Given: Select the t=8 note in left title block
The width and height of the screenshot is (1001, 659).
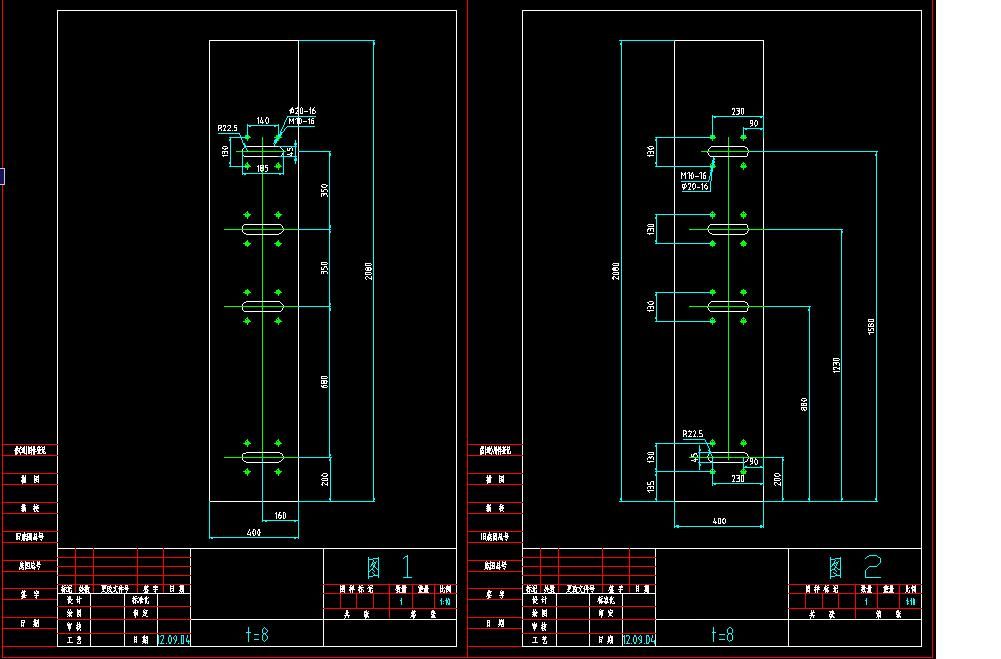Looking at the screenshot, I should pyautogui.click(x=256, y=633).
